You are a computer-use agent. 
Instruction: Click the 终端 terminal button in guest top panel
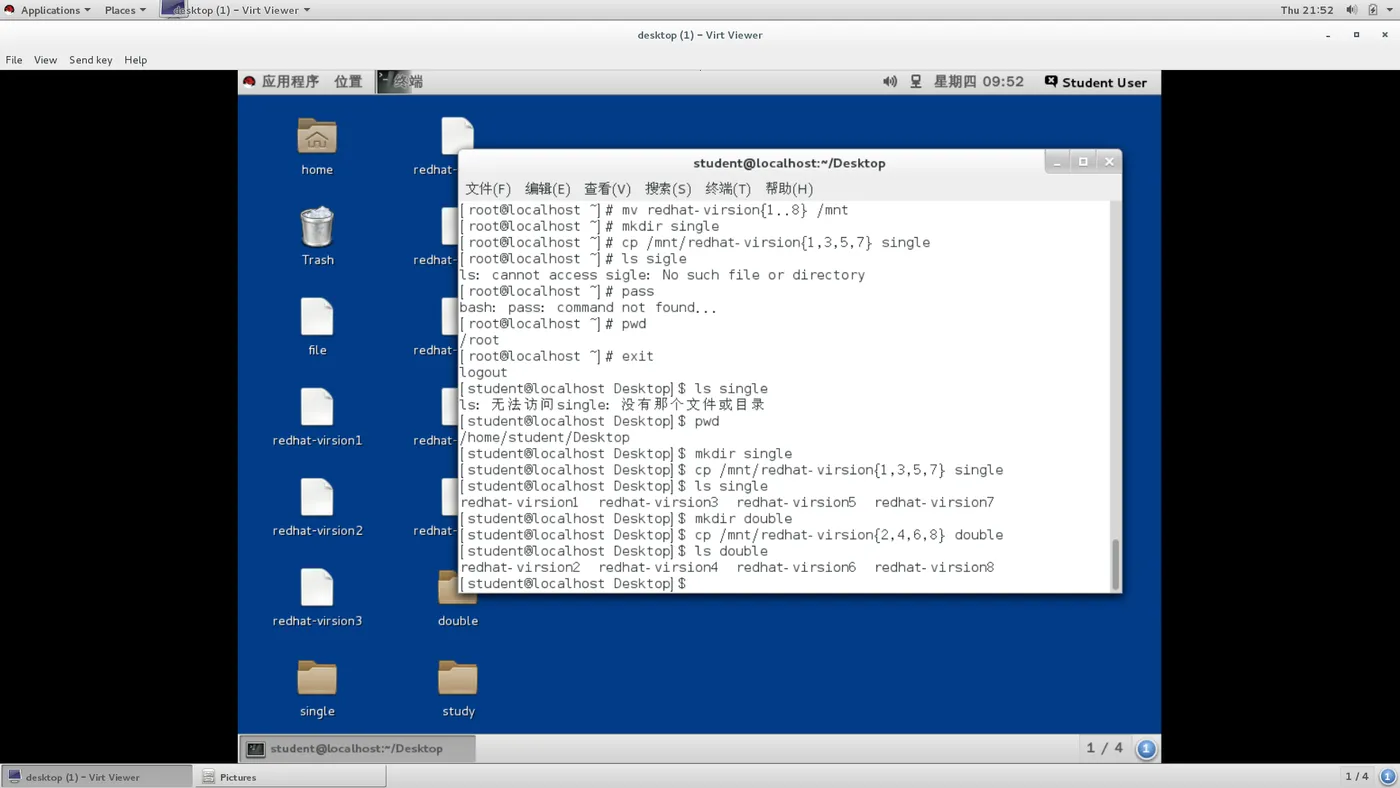tap(400, 82)
